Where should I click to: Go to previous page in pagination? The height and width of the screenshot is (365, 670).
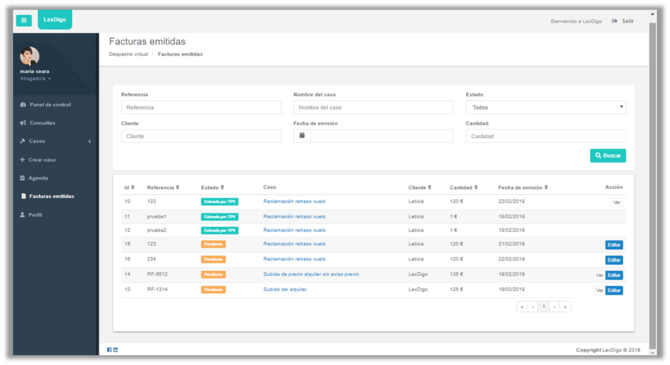(533, 307)
